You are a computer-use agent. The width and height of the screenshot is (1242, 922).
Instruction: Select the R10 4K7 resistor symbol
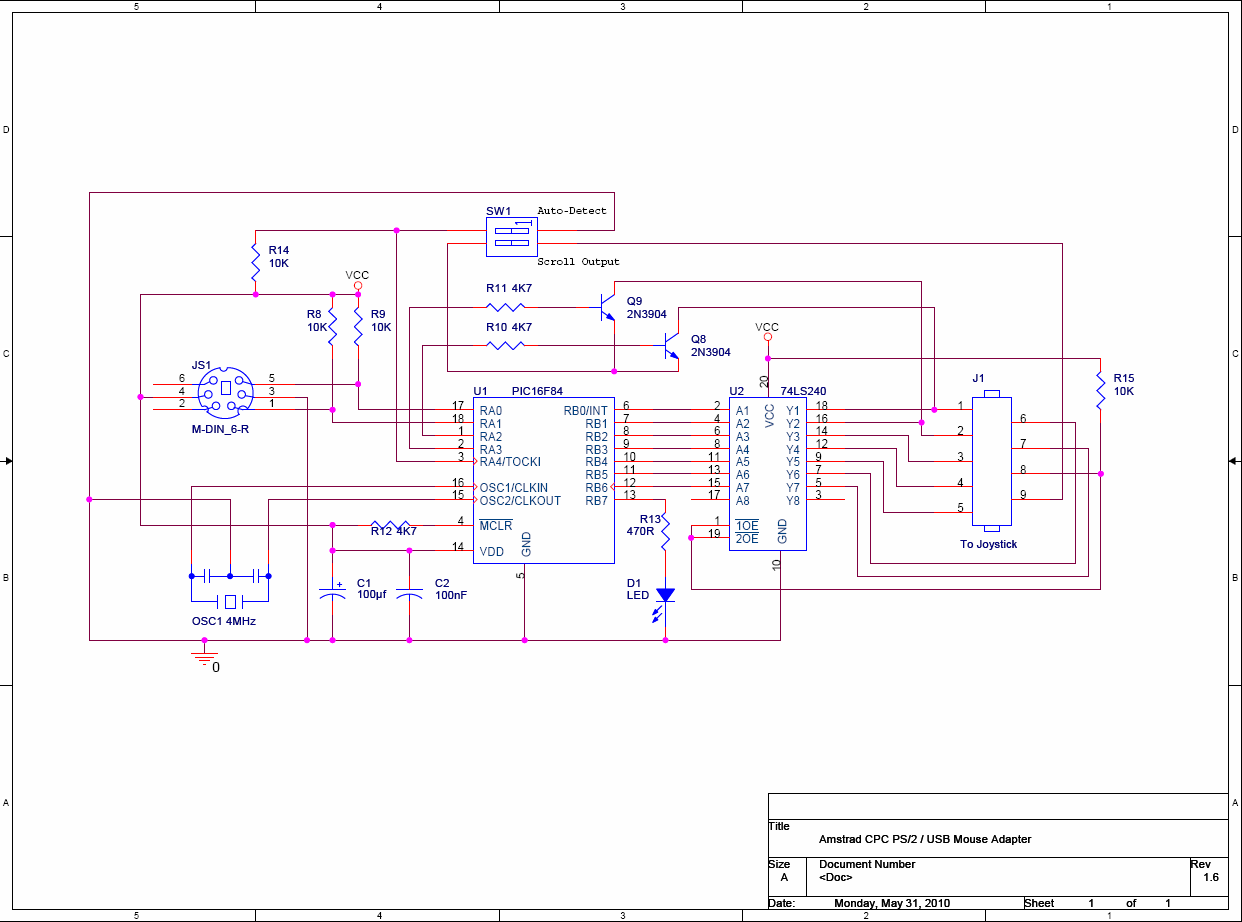(506, 346)
